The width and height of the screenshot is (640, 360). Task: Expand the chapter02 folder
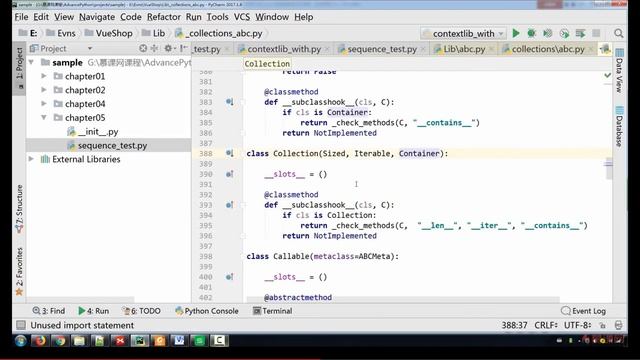pyautogui.click(x=44, y=90)
